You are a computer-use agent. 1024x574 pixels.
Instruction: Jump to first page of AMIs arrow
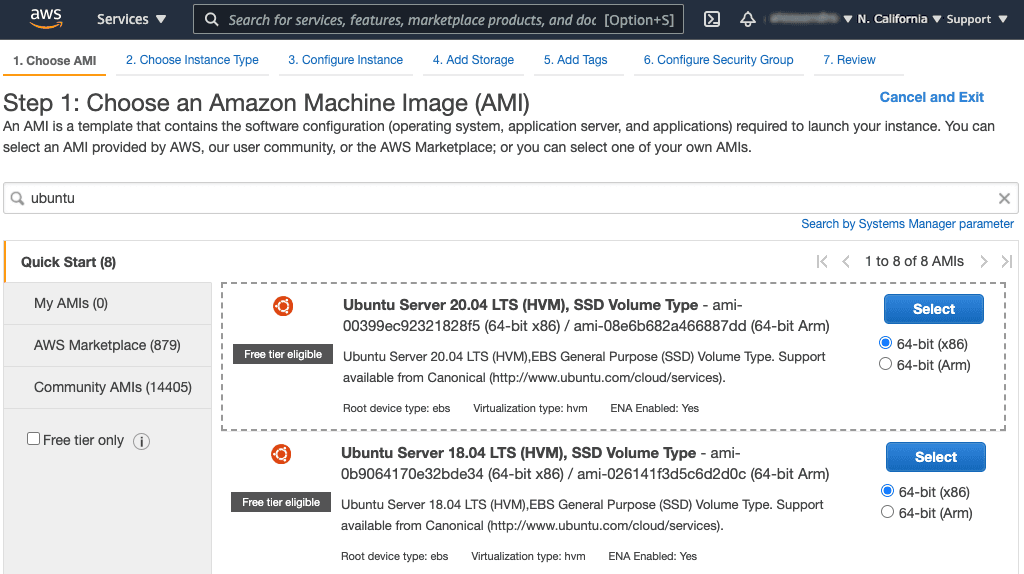pyautogui.click(x=822, y=261)
